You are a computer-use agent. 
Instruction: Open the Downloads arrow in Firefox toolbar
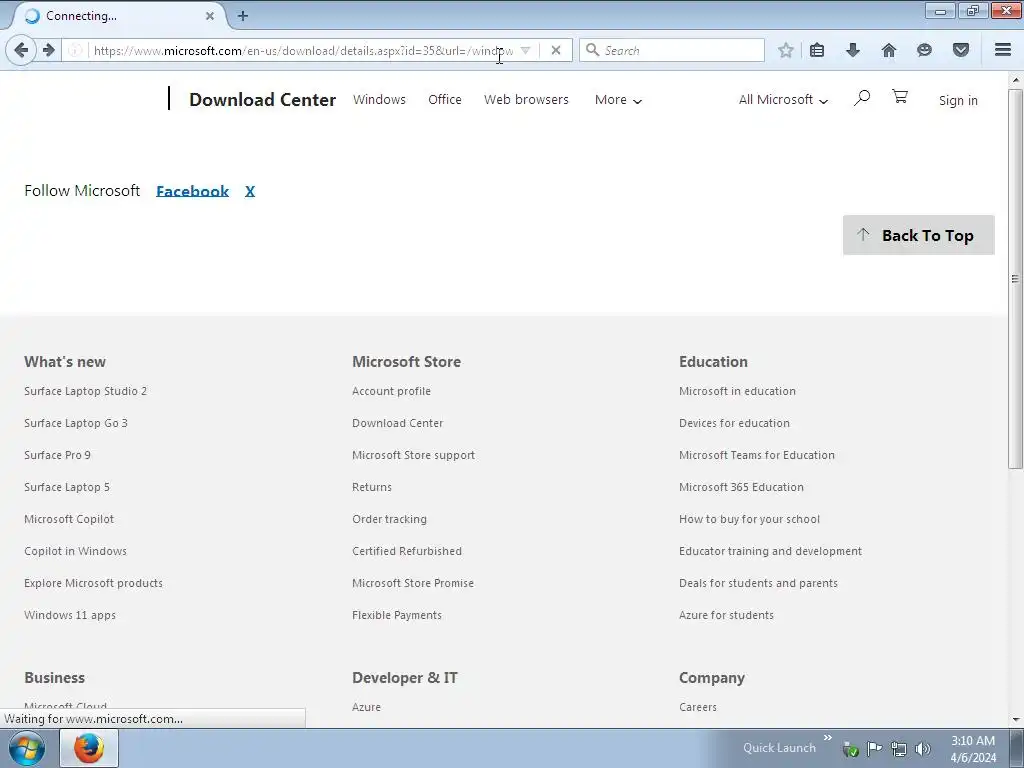(x=853, y=50)
